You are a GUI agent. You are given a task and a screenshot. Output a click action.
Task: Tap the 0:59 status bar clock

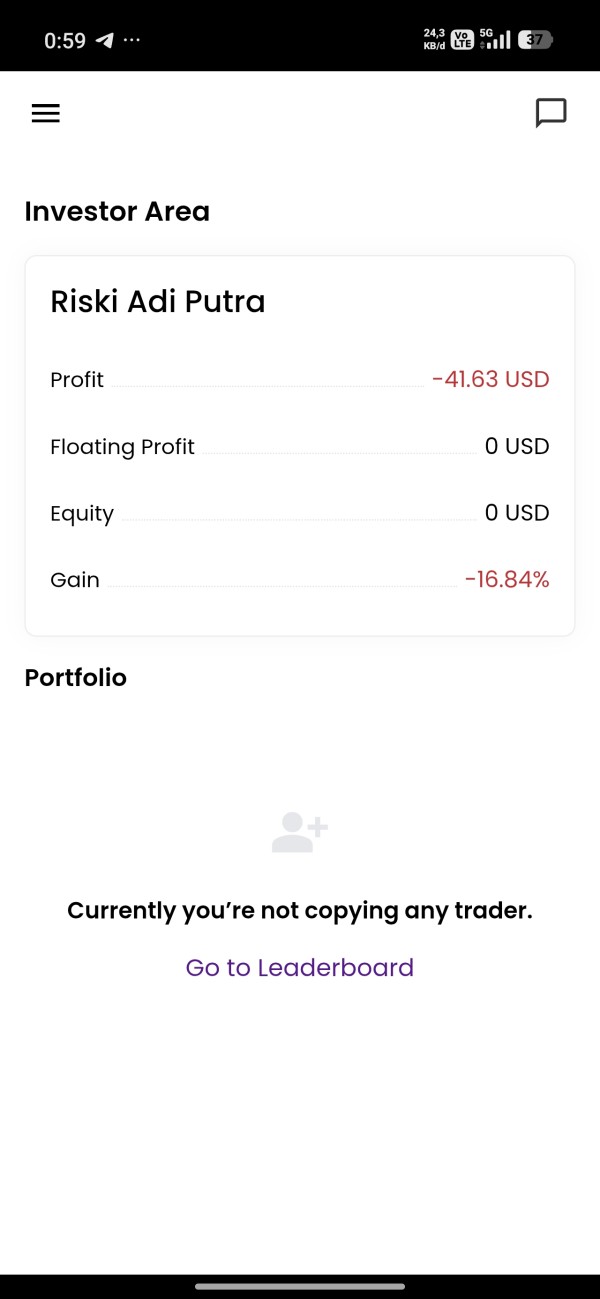pyautogui.click(x=65, y=41)
